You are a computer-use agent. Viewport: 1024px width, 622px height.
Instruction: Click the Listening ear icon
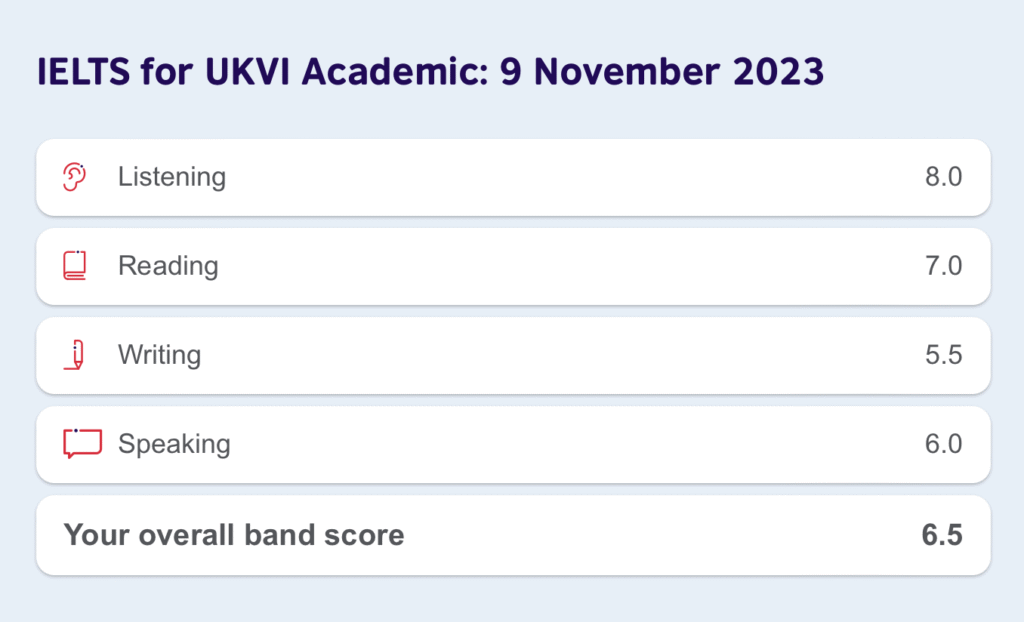coord(74,177)
